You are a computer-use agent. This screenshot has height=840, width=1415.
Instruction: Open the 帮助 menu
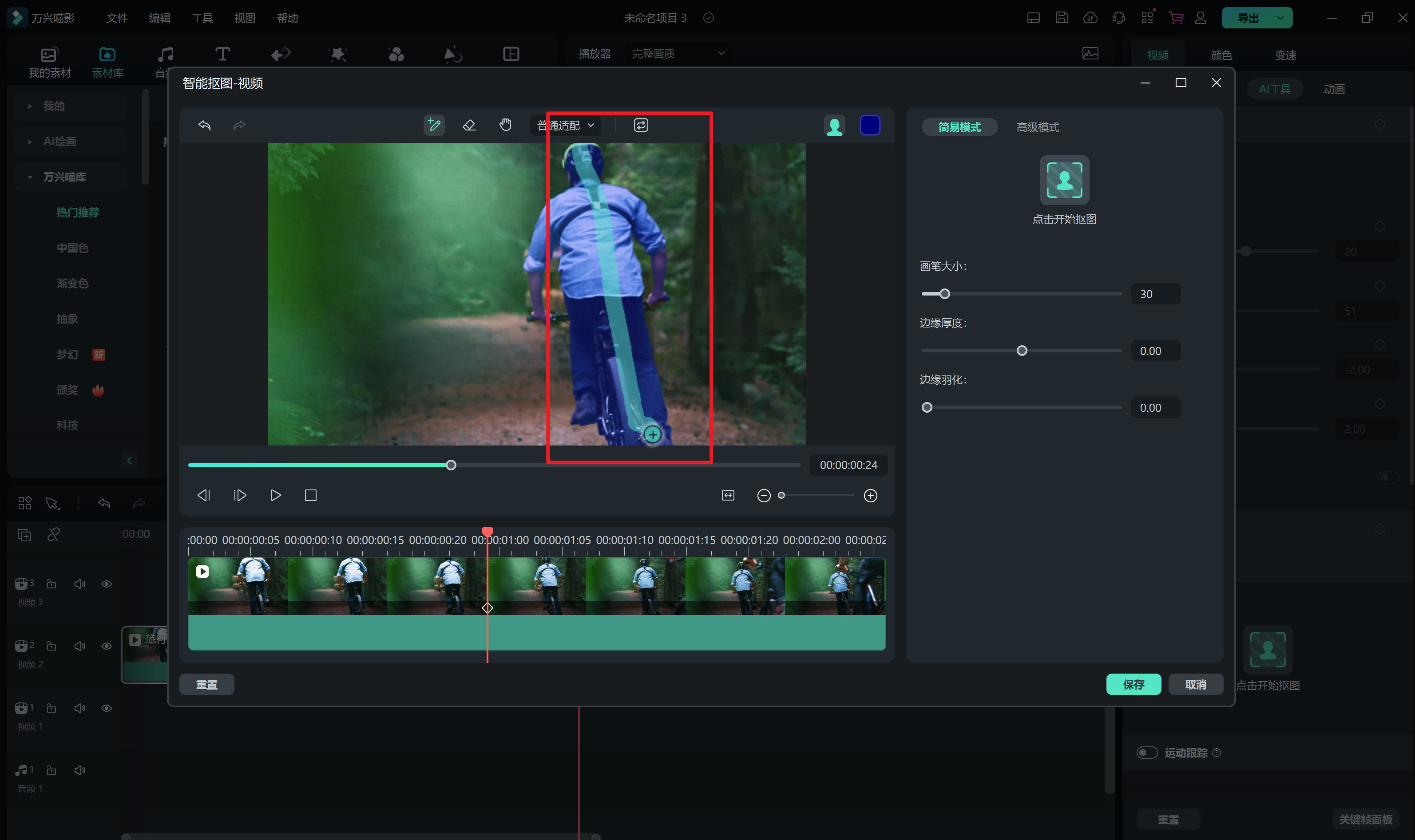[x=288, y=18]
